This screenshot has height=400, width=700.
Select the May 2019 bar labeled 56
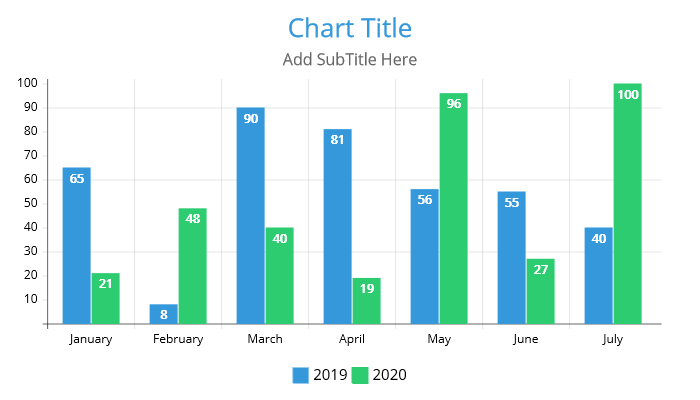[x=425, y=256]
